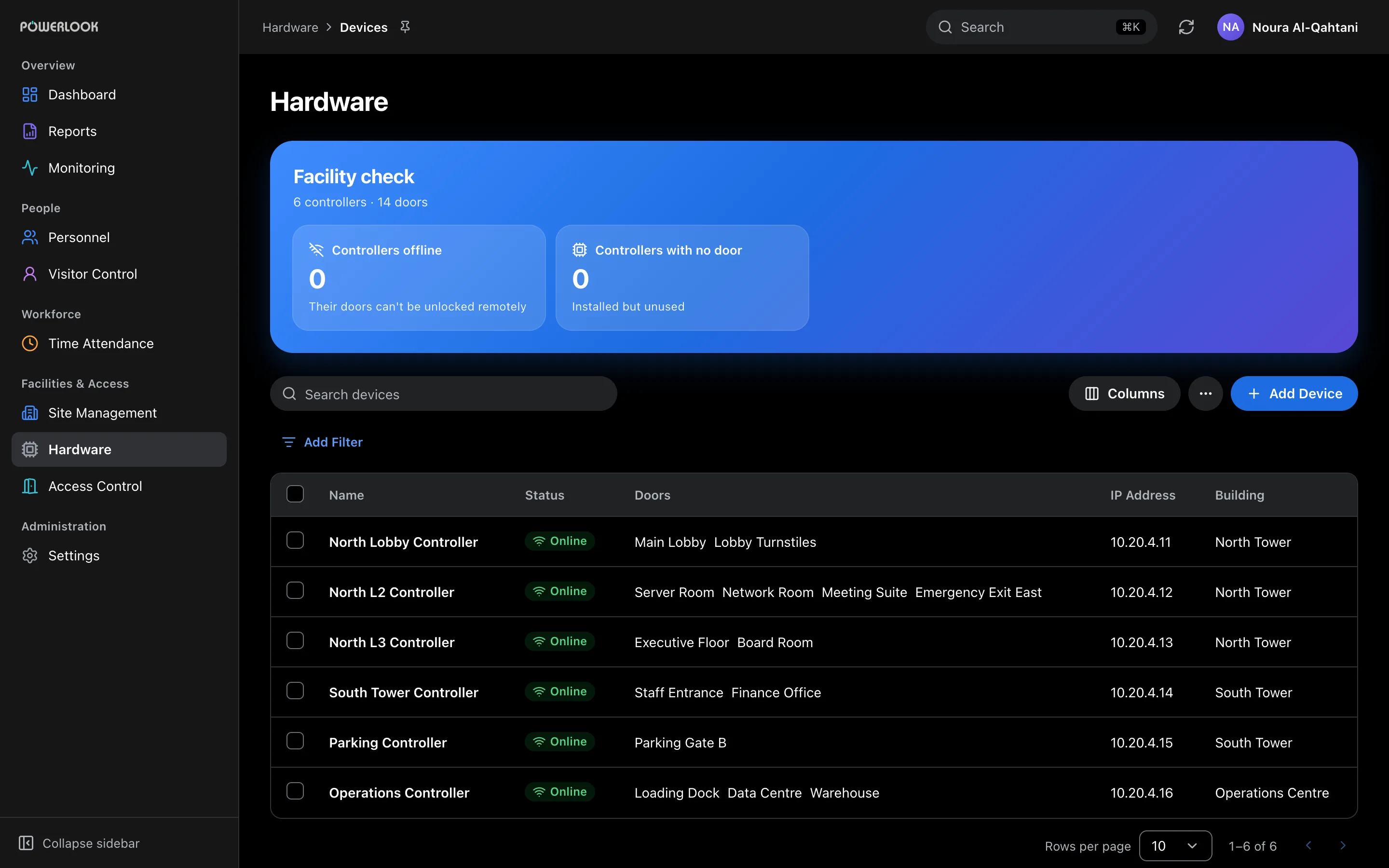Viewport: 1389px width, 868px height.
Task: Open the rows per page dropdown
Action: coord(1175,846)
